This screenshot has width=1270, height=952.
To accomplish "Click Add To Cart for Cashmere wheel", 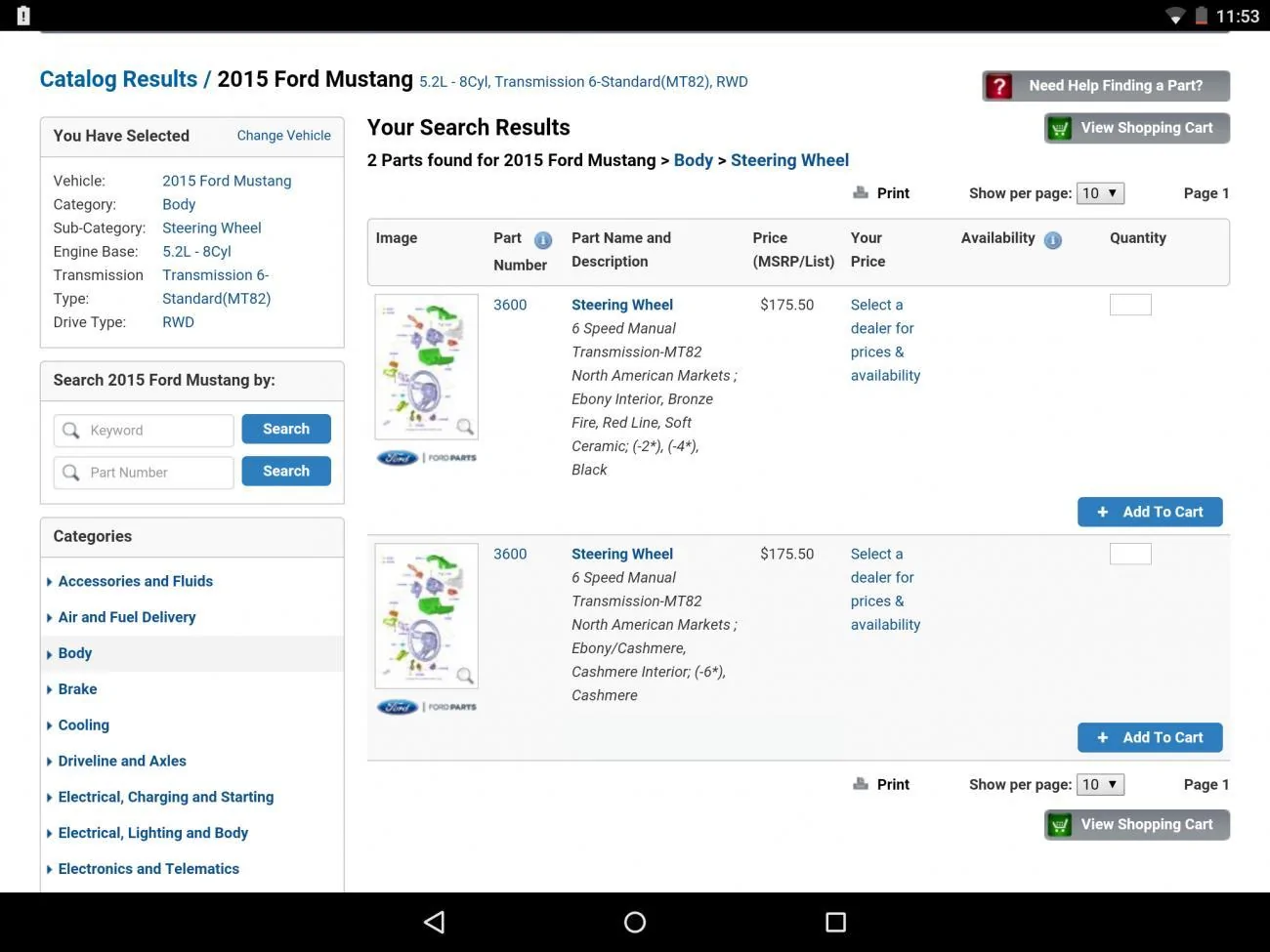I will 1150,737.
